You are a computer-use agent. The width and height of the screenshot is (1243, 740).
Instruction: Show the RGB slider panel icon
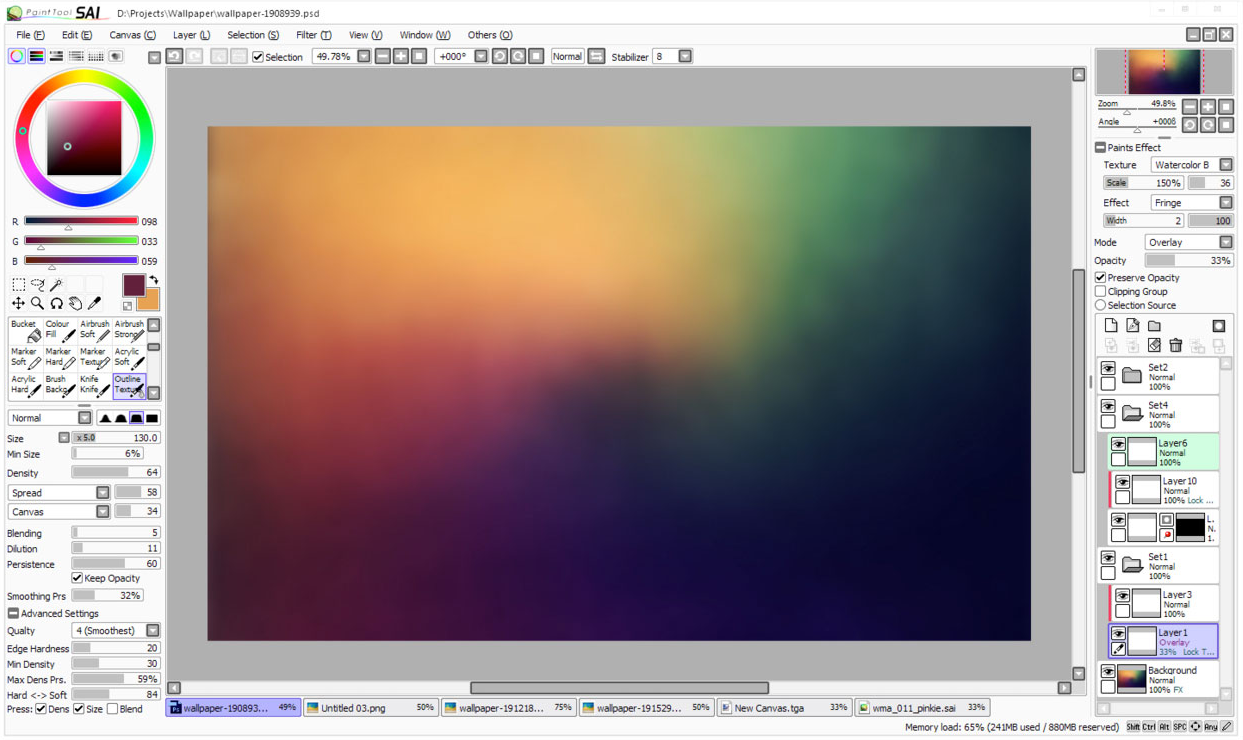(x=37, y=57)
